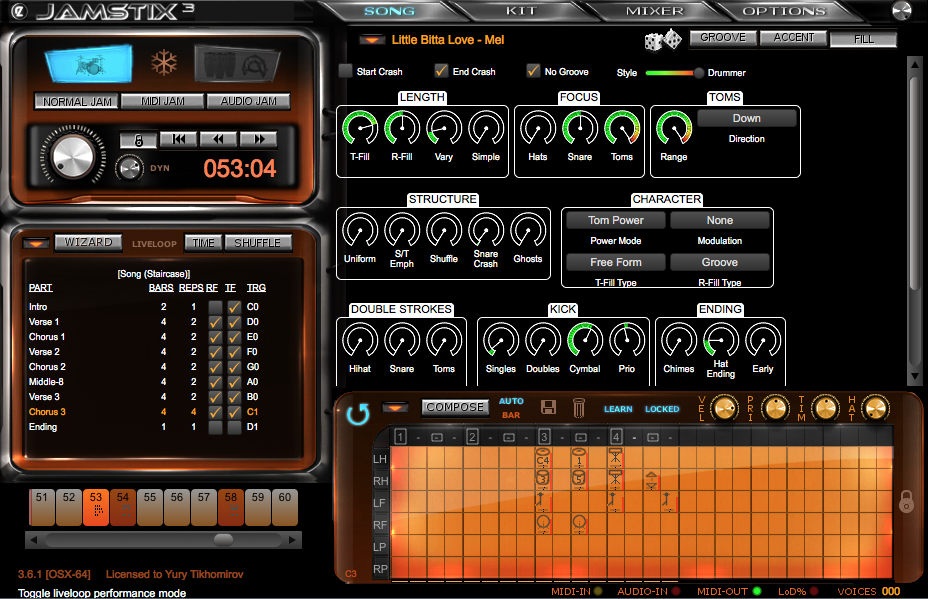Switch to the KIT tab
The image size is (928, 599).
[x=521, y=11]
